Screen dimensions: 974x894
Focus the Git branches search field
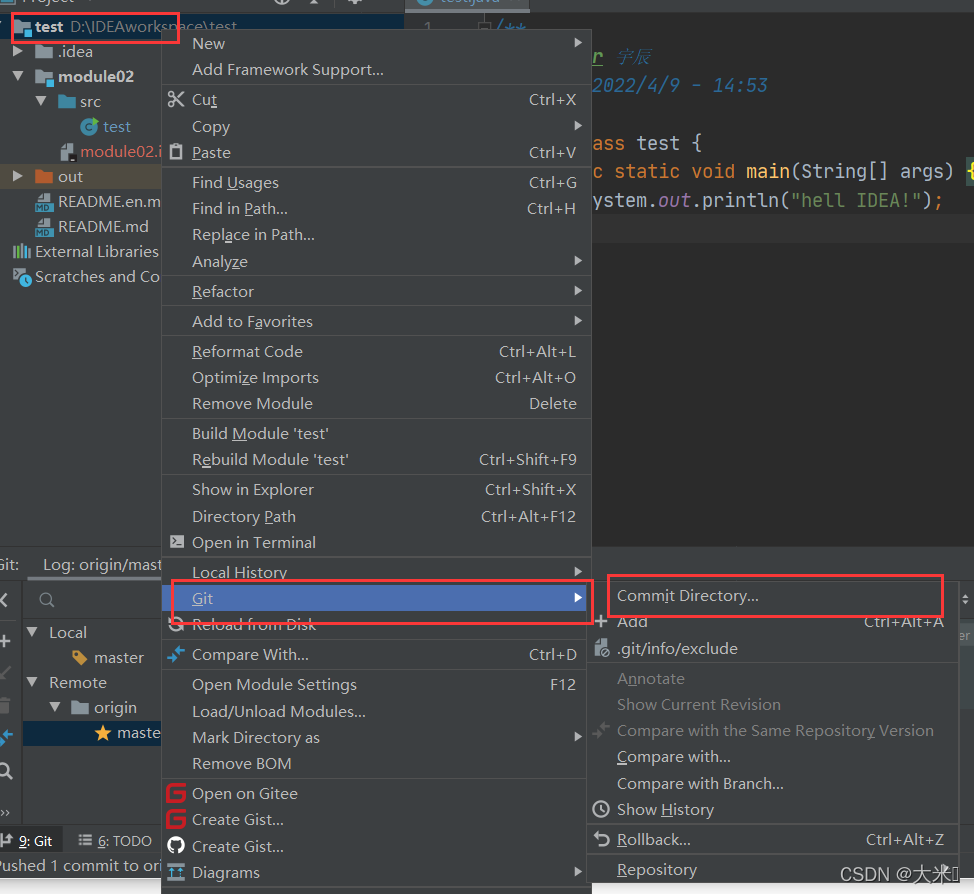(x=93, y=600)
